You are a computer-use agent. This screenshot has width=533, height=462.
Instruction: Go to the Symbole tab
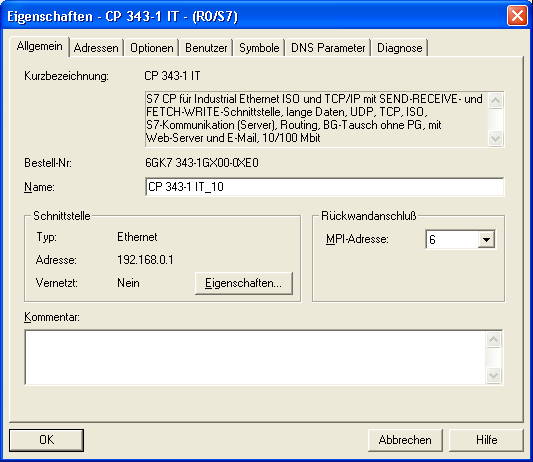click(x=259, y=48)
